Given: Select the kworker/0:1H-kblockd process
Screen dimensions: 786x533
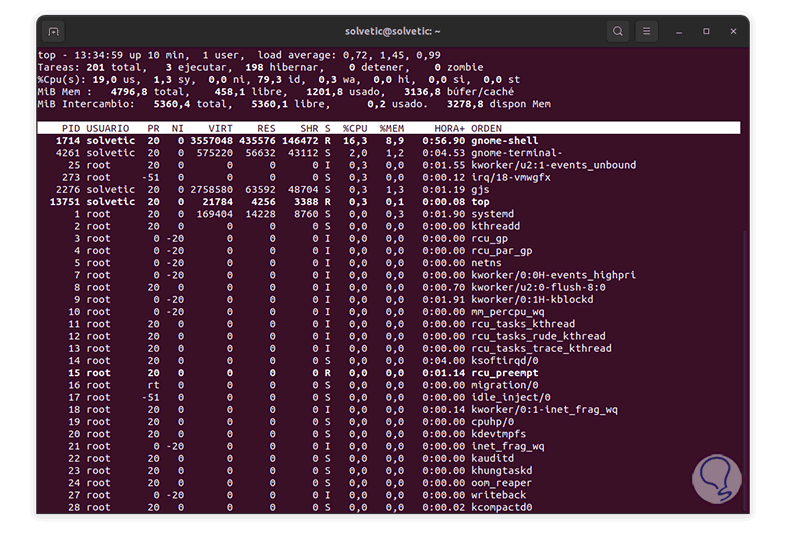Looking at the screenshot, I should 532,299.
